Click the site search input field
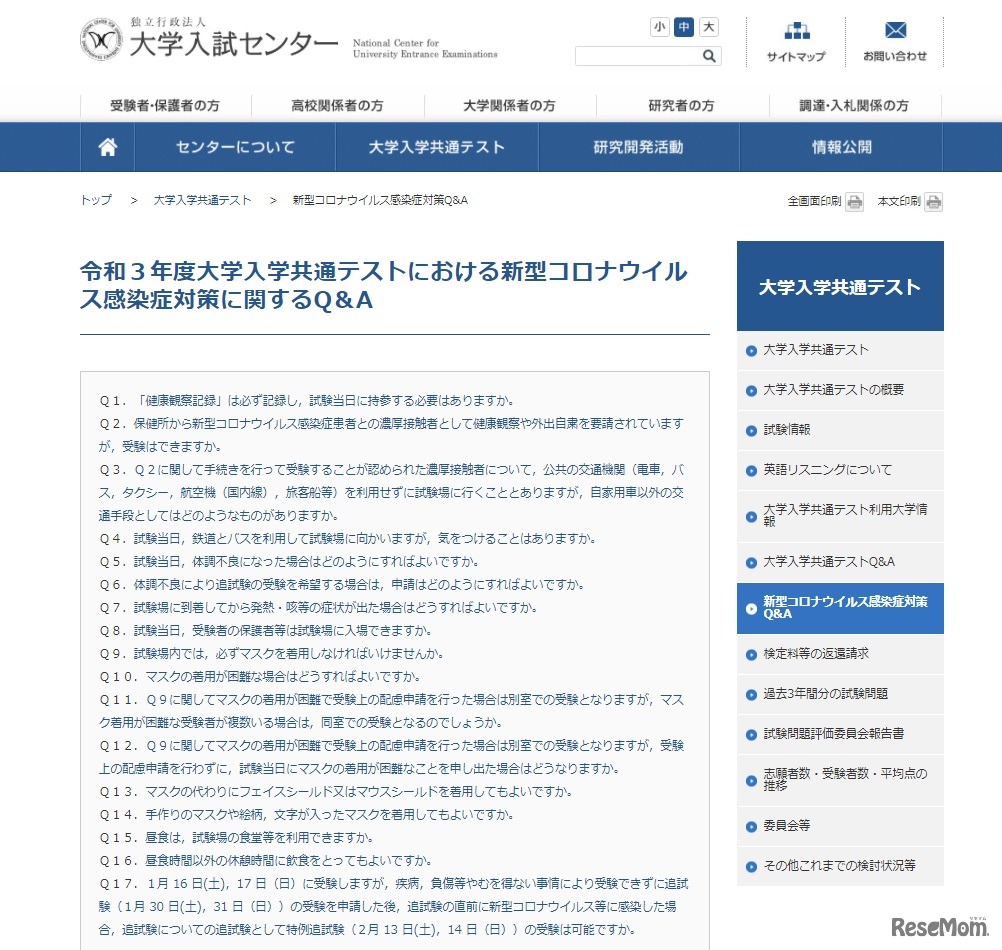This screenshot has width=1002, height=950. 638,56
